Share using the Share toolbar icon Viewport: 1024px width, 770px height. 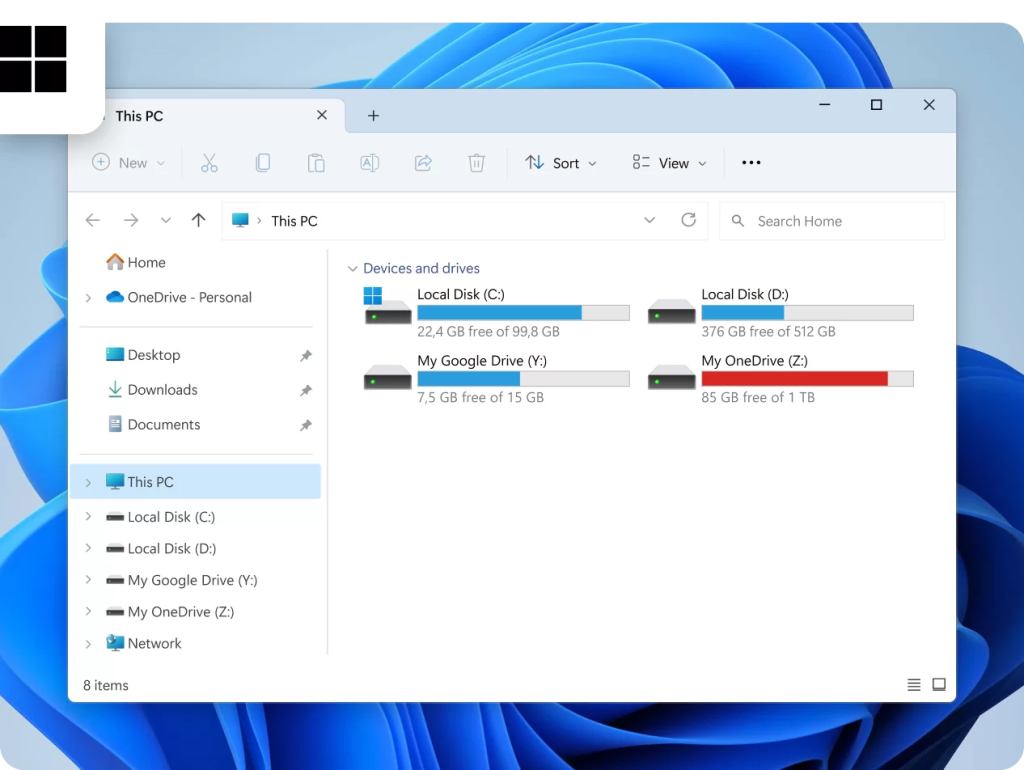coord(423,162)
